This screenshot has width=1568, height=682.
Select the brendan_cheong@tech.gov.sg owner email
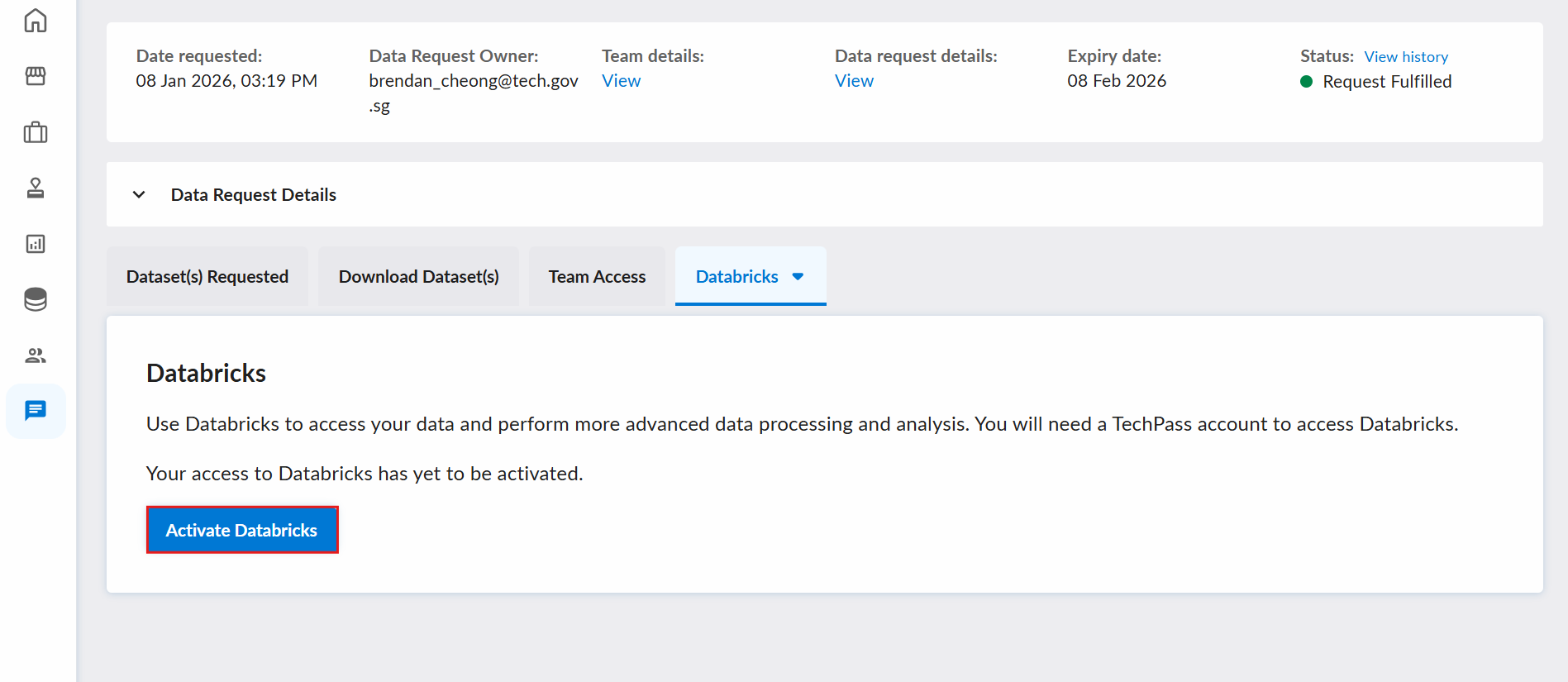[x=474, y=93]
